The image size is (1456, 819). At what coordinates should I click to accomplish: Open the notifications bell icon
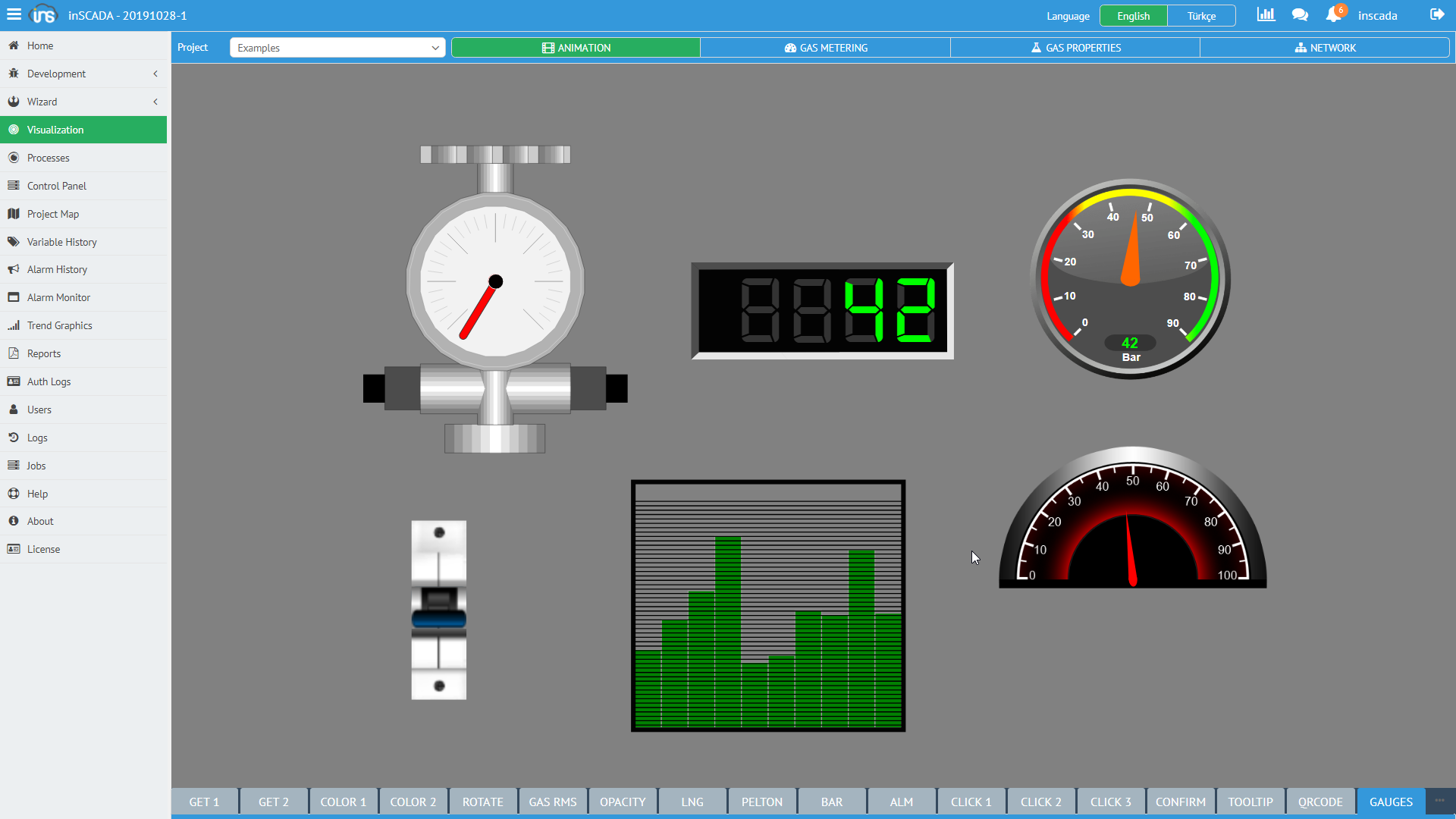1333,14
